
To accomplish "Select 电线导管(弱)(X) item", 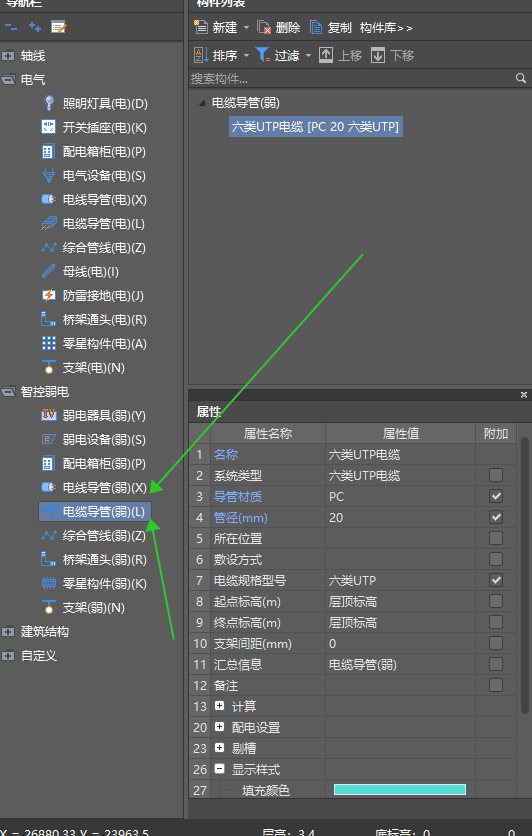I will click(x=94, y=487).
